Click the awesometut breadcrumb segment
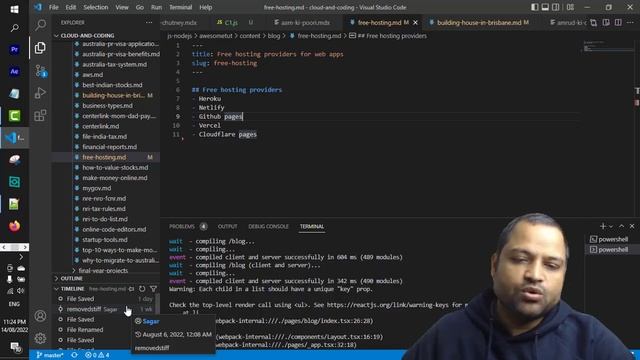Viewport: 640px width, 360px height. [216, 36]
